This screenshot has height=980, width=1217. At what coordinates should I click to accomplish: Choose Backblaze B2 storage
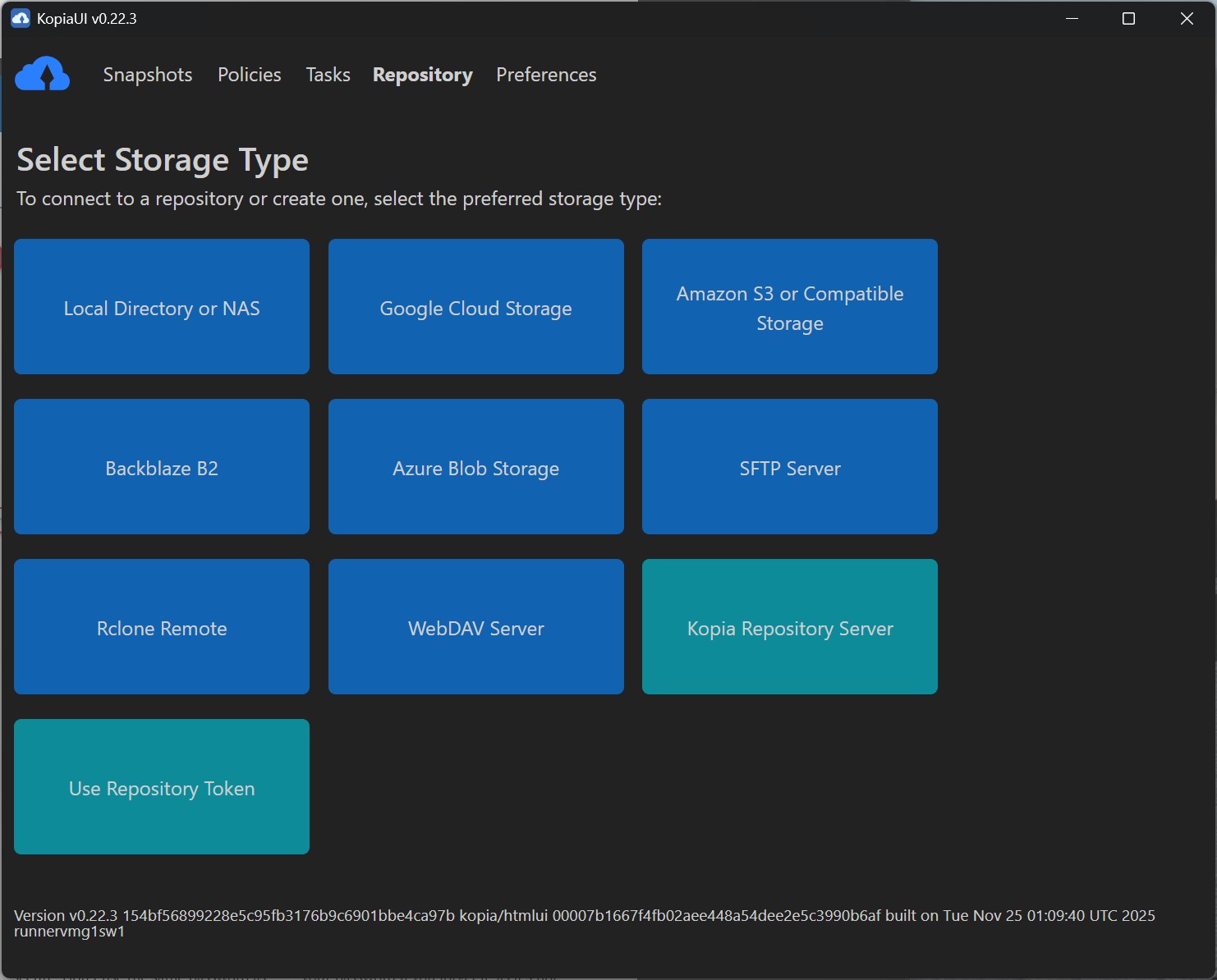pyautogui.click(x=162, y=467)
